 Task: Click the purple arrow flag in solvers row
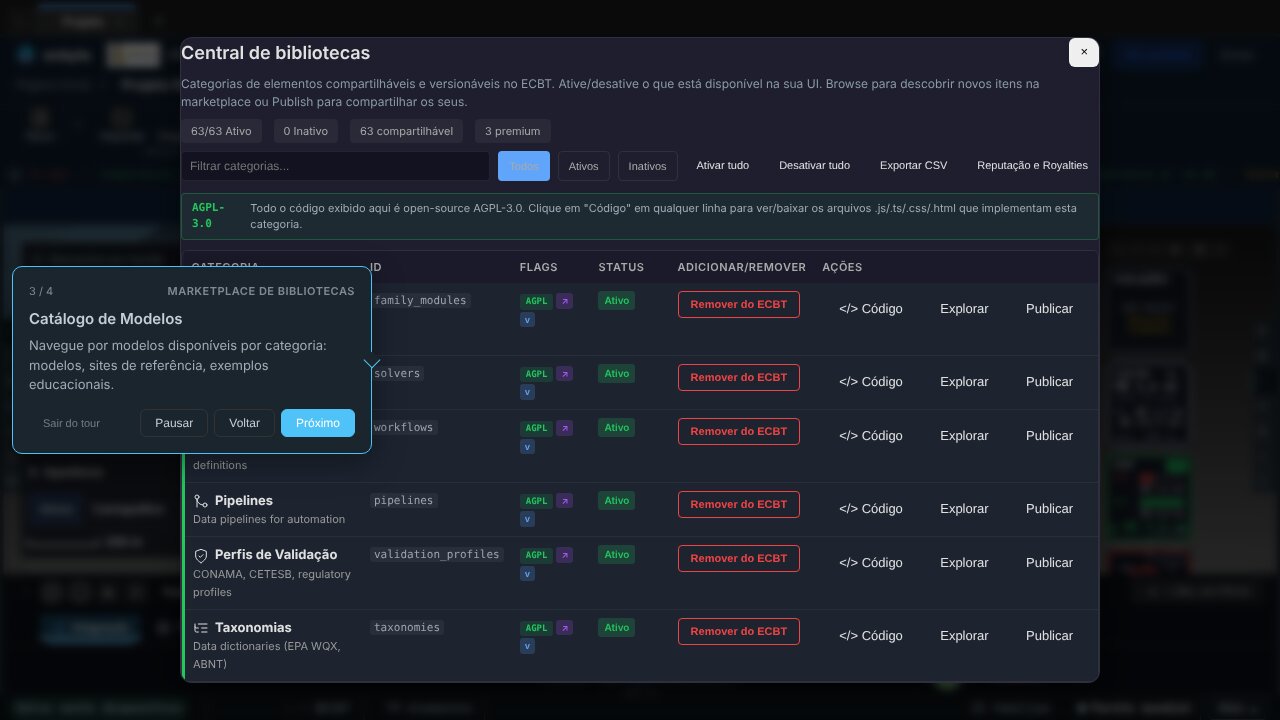(x=564, y=374)
